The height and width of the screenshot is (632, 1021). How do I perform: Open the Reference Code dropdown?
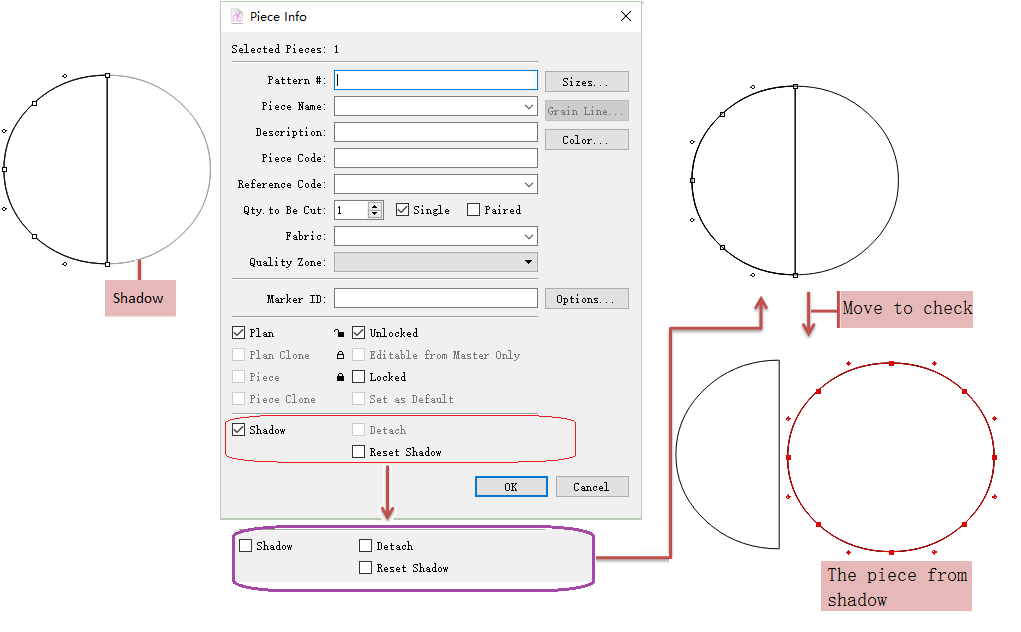(528, 184)
